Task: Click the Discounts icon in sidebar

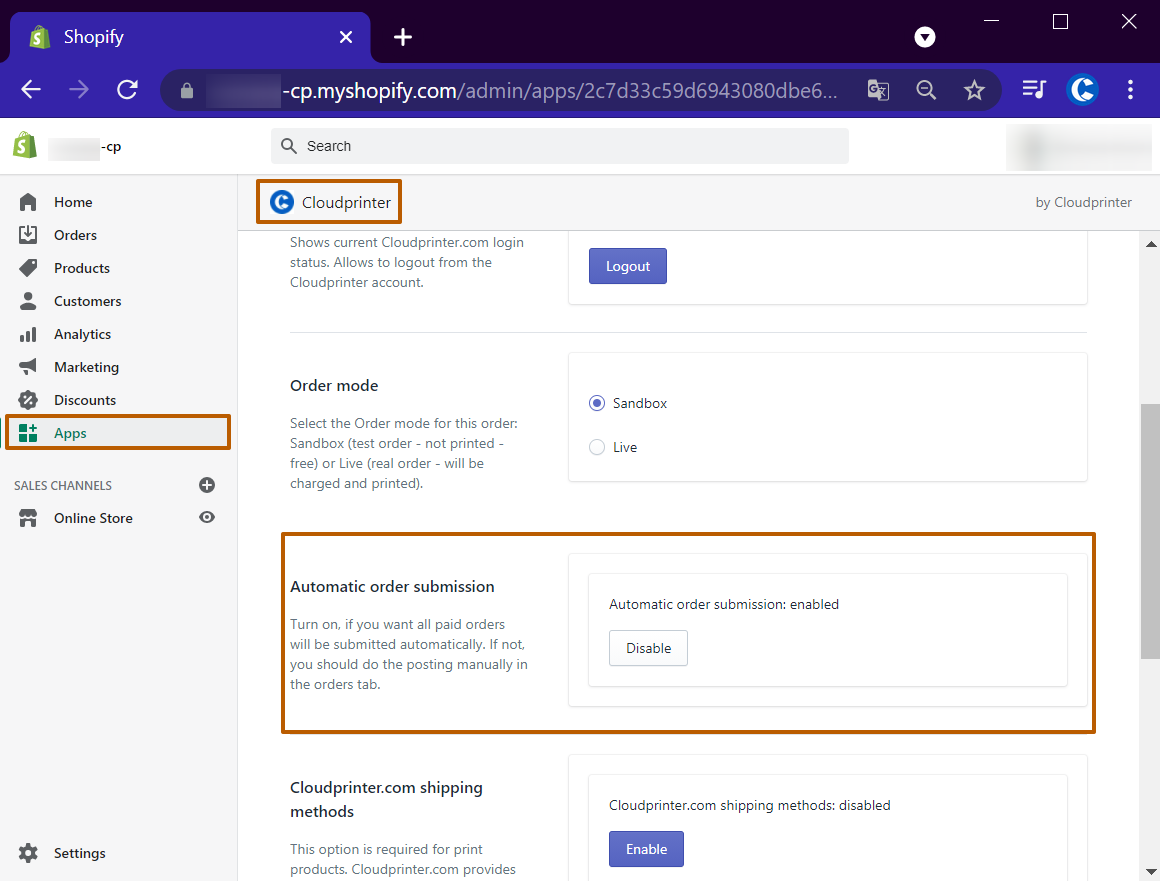Action: pos(28,400)
